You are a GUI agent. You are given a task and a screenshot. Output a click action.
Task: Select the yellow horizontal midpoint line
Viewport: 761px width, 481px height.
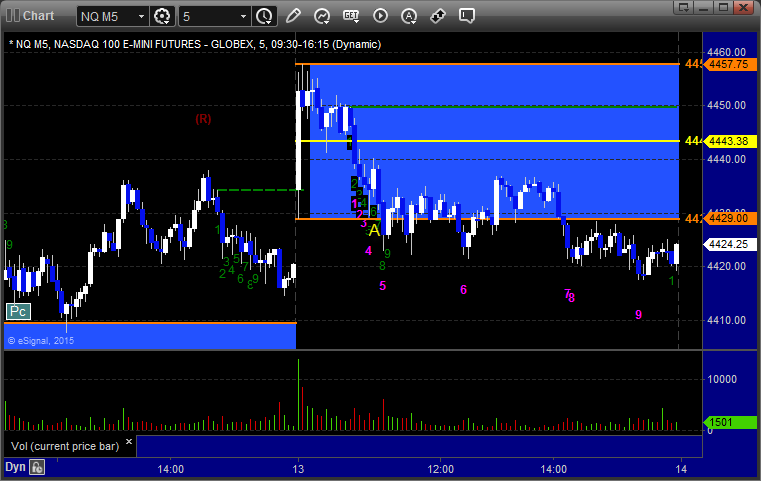(x=487, y=141)
